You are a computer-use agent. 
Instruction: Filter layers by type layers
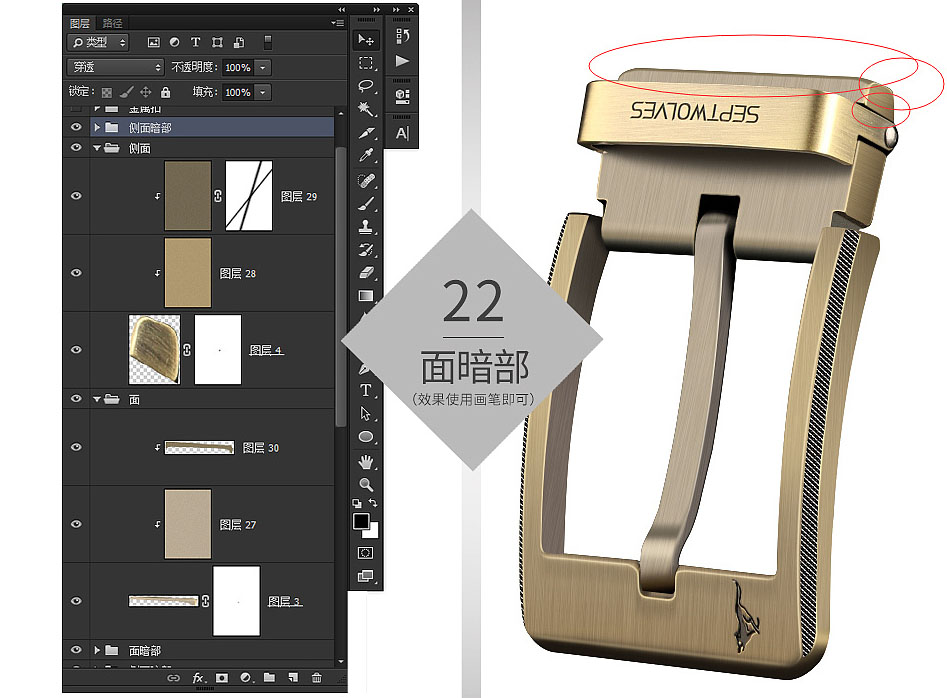point(196,42)
